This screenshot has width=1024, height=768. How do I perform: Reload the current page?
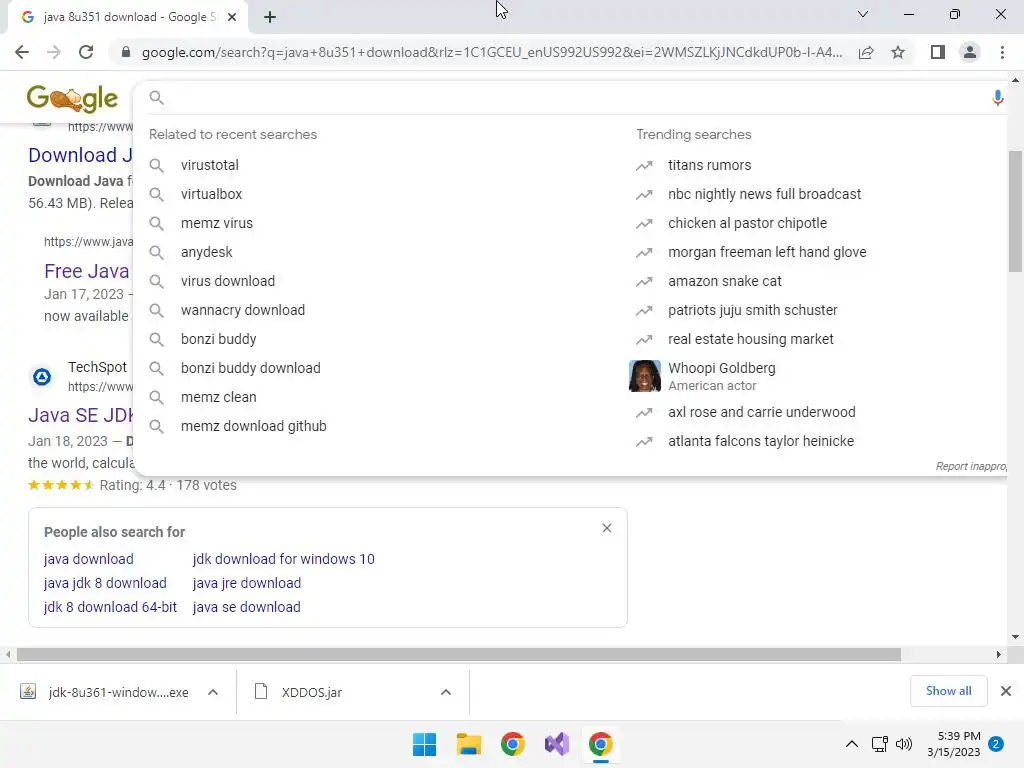[86, 52]
